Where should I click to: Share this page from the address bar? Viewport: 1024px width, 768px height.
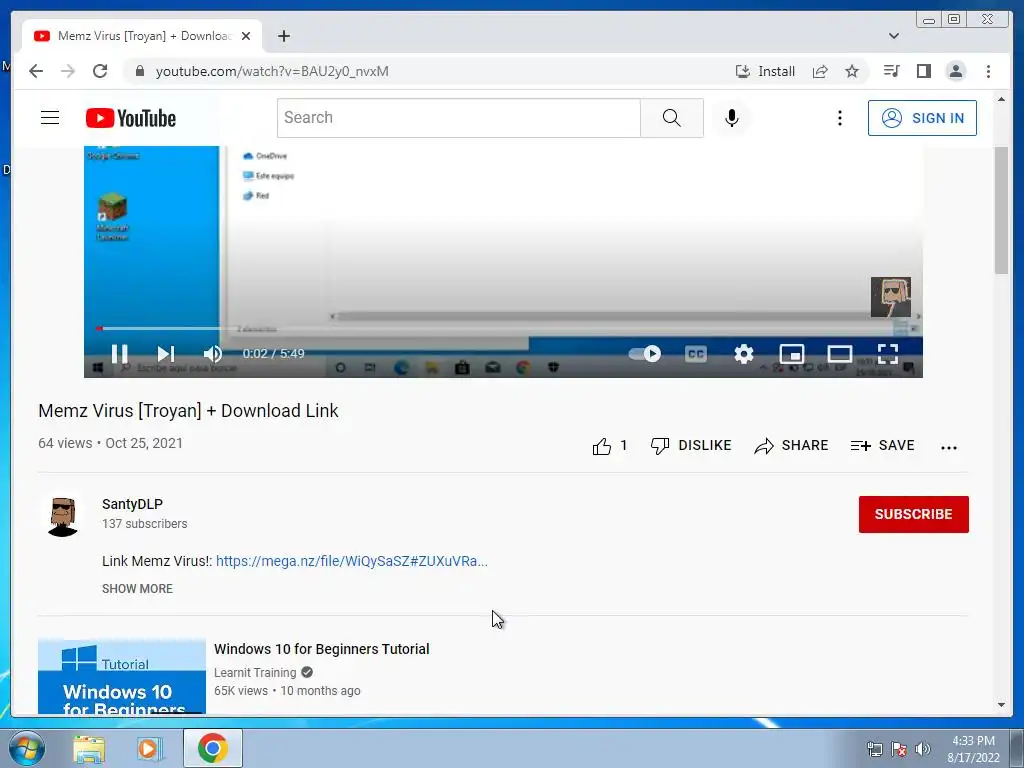820,71
